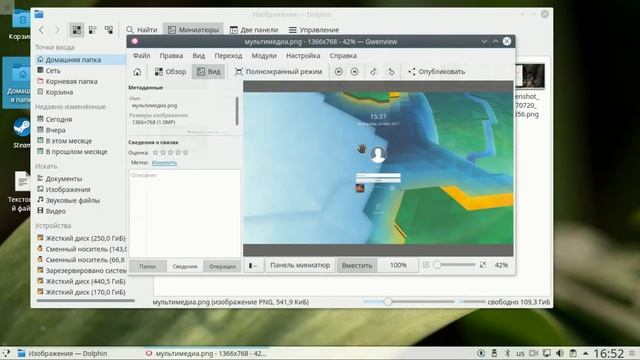640x360 pixels.
Task: Rate image with the fifth star
Action: [x=185, y=152]
